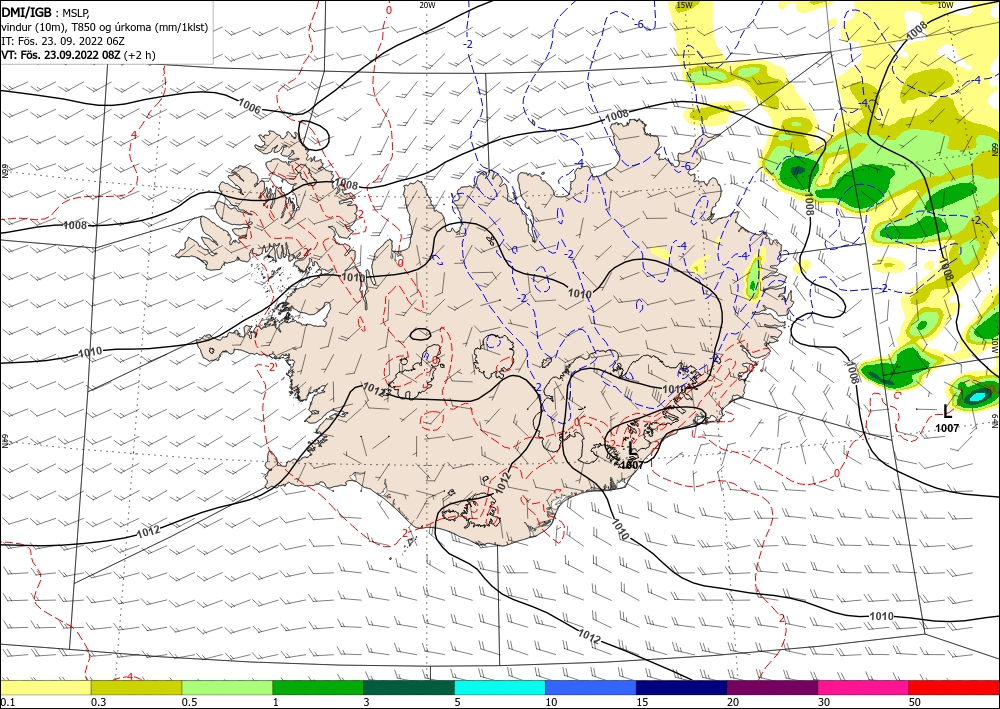
Task: Click the legend value '15'
Action: [642, 702]
